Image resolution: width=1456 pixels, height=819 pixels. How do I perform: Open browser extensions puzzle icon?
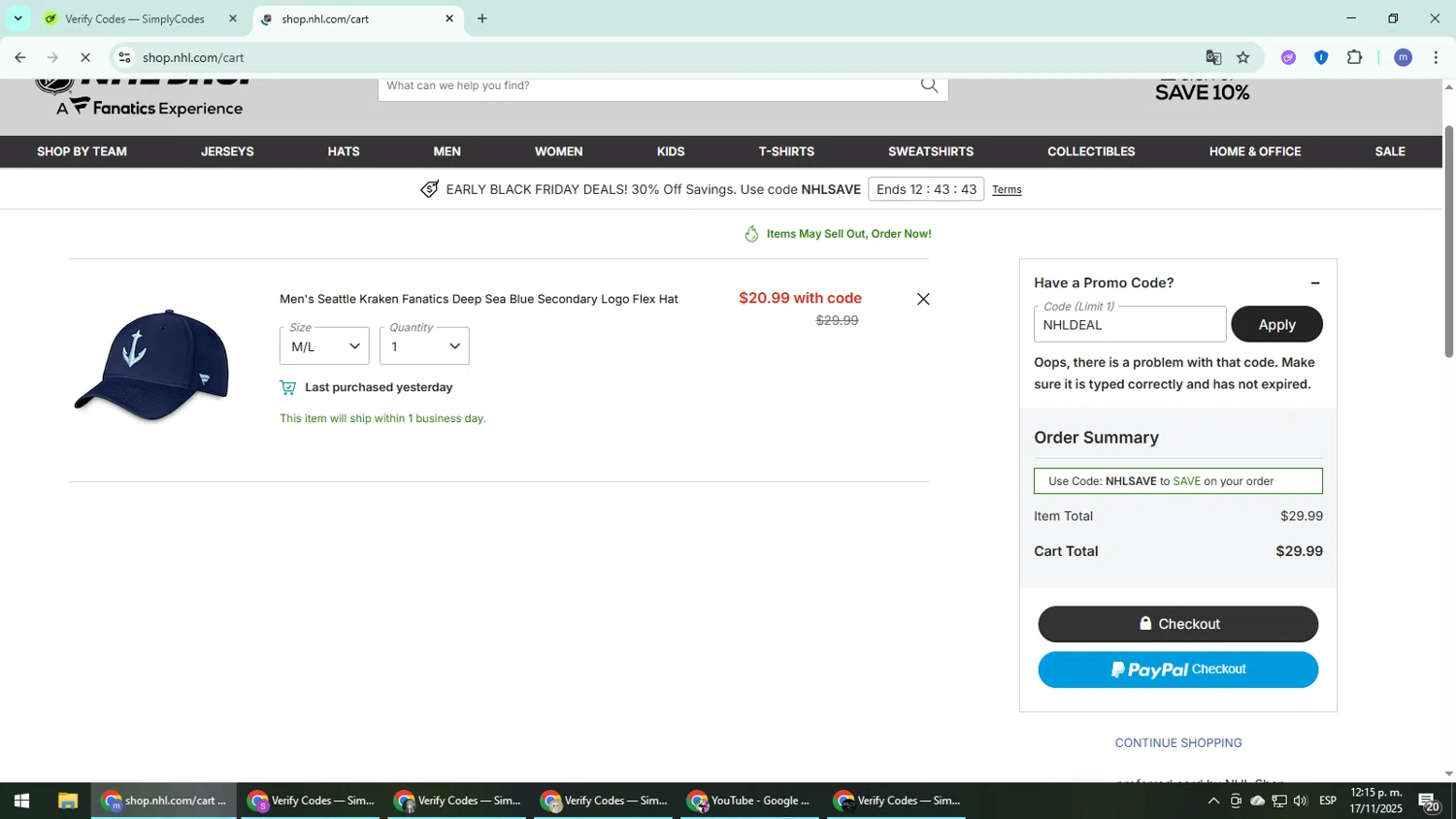1355,57
